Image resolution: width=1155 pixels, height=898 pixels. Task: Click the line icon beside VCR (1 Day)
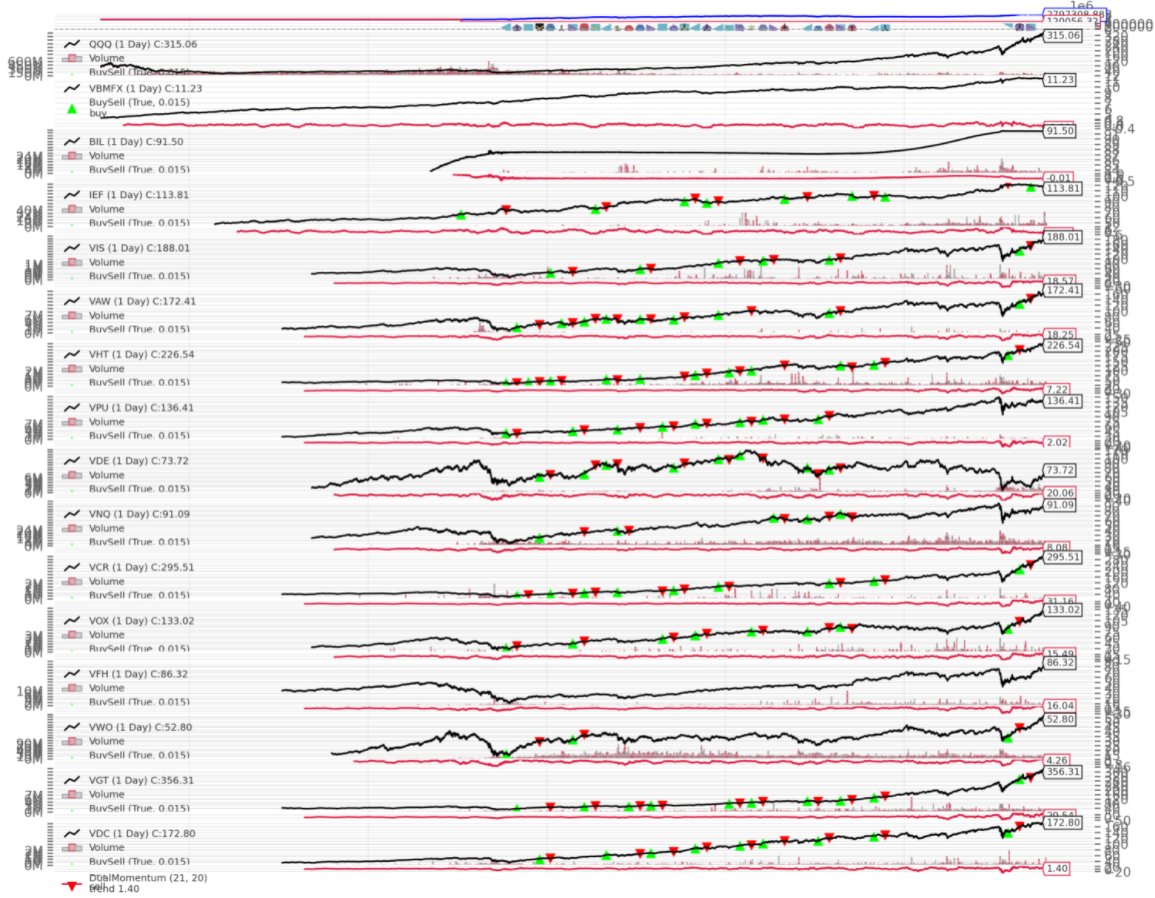click(71, 567)
